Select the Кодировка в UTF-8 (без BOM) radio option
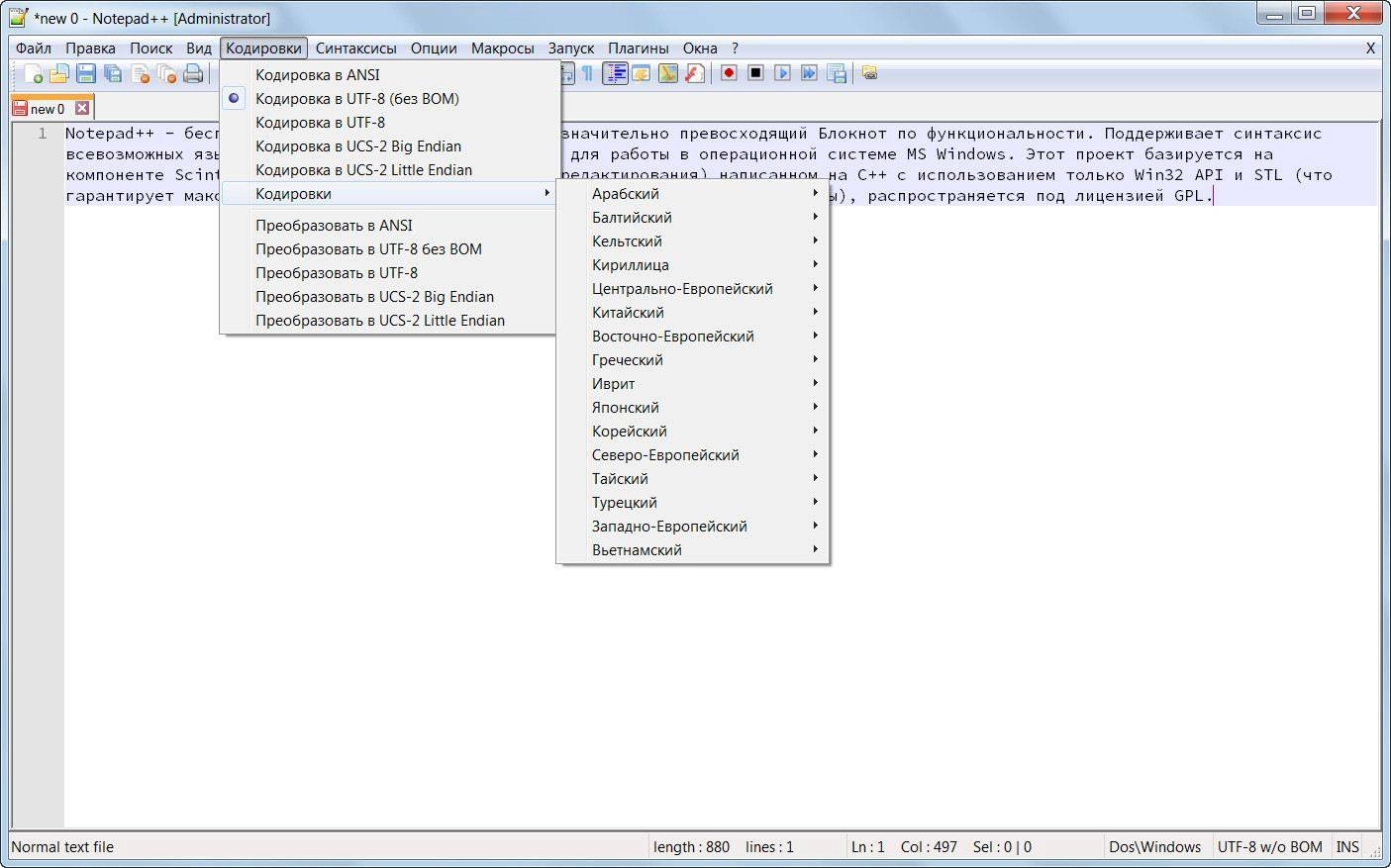 (x=390, y=98)
